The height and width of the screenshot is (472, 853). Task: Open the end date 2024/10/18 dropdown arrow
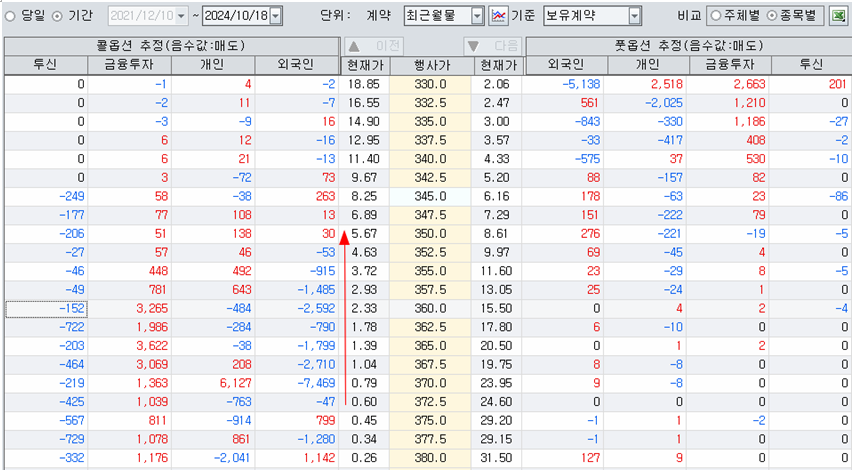click(275, 16)
